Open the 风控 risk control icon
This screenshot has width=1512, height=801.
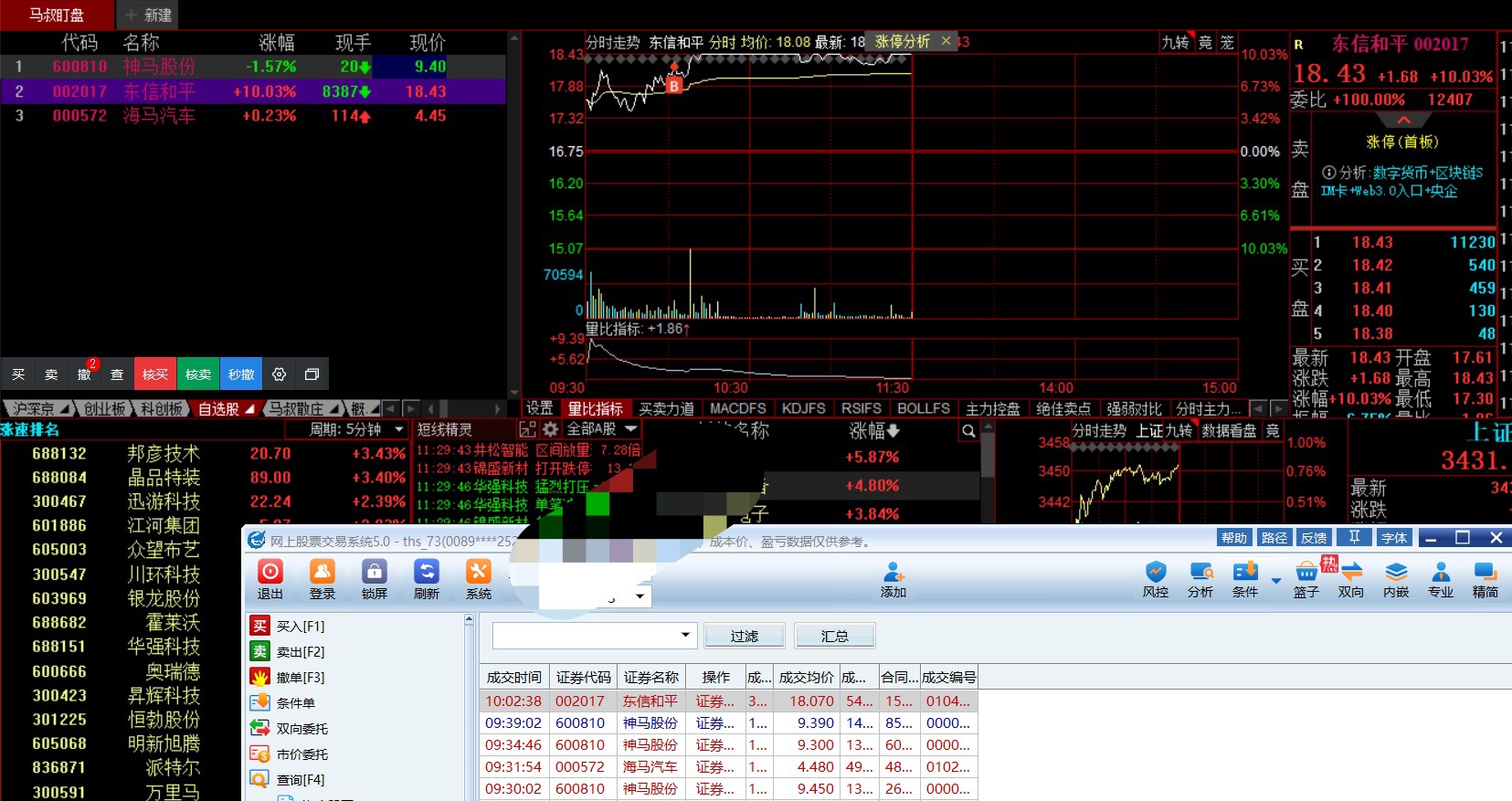click(x=1156, y=580)
